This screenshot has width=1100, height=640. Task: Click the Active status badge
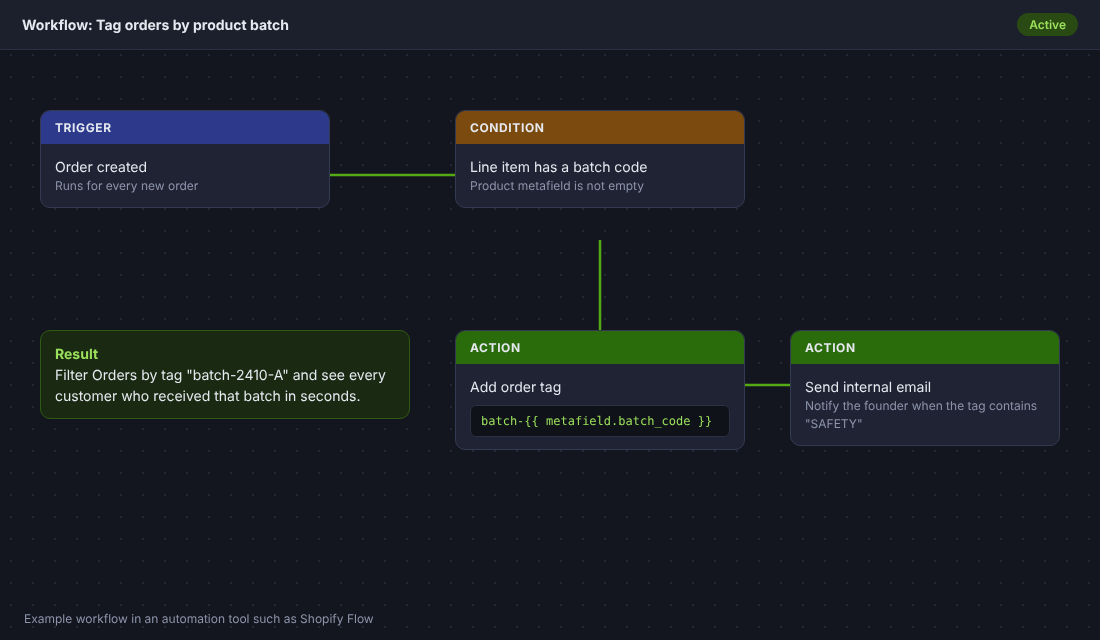click(x=1047, y=25)
